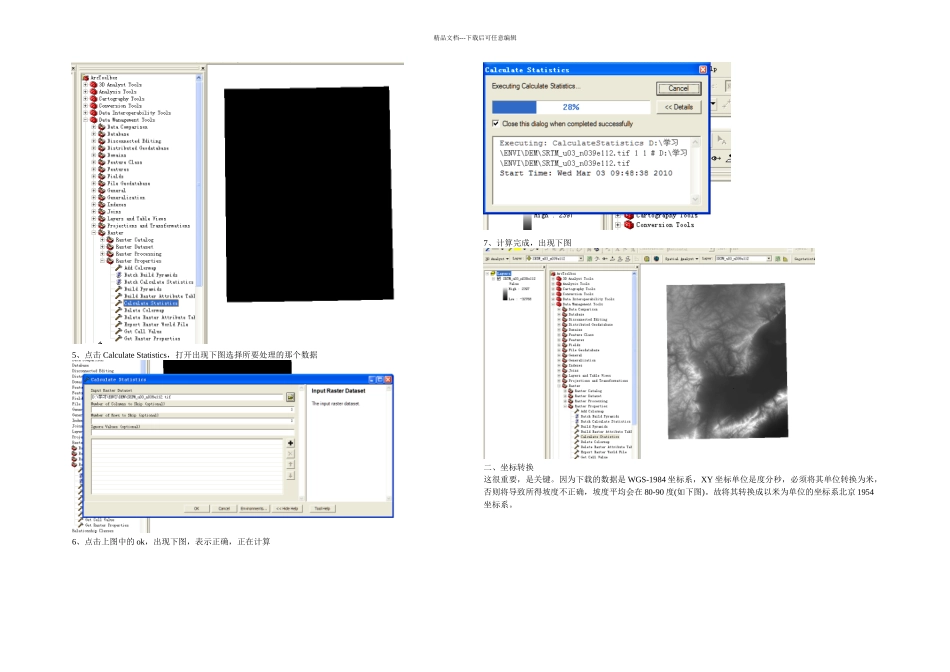
Task: Click scroll-down arrow of the execution message box
Action: click(695, 199)
